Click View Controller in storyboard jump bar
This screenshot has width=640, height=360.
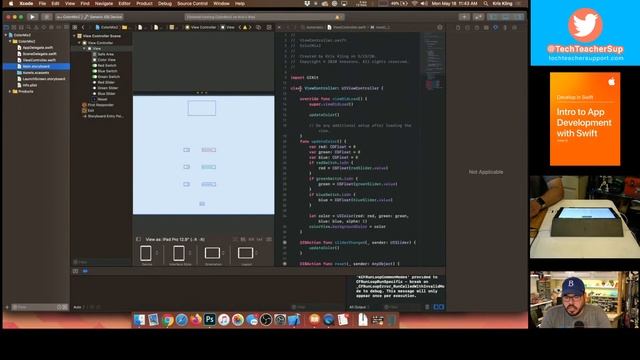pyautogui.click(x=200, y=27)
